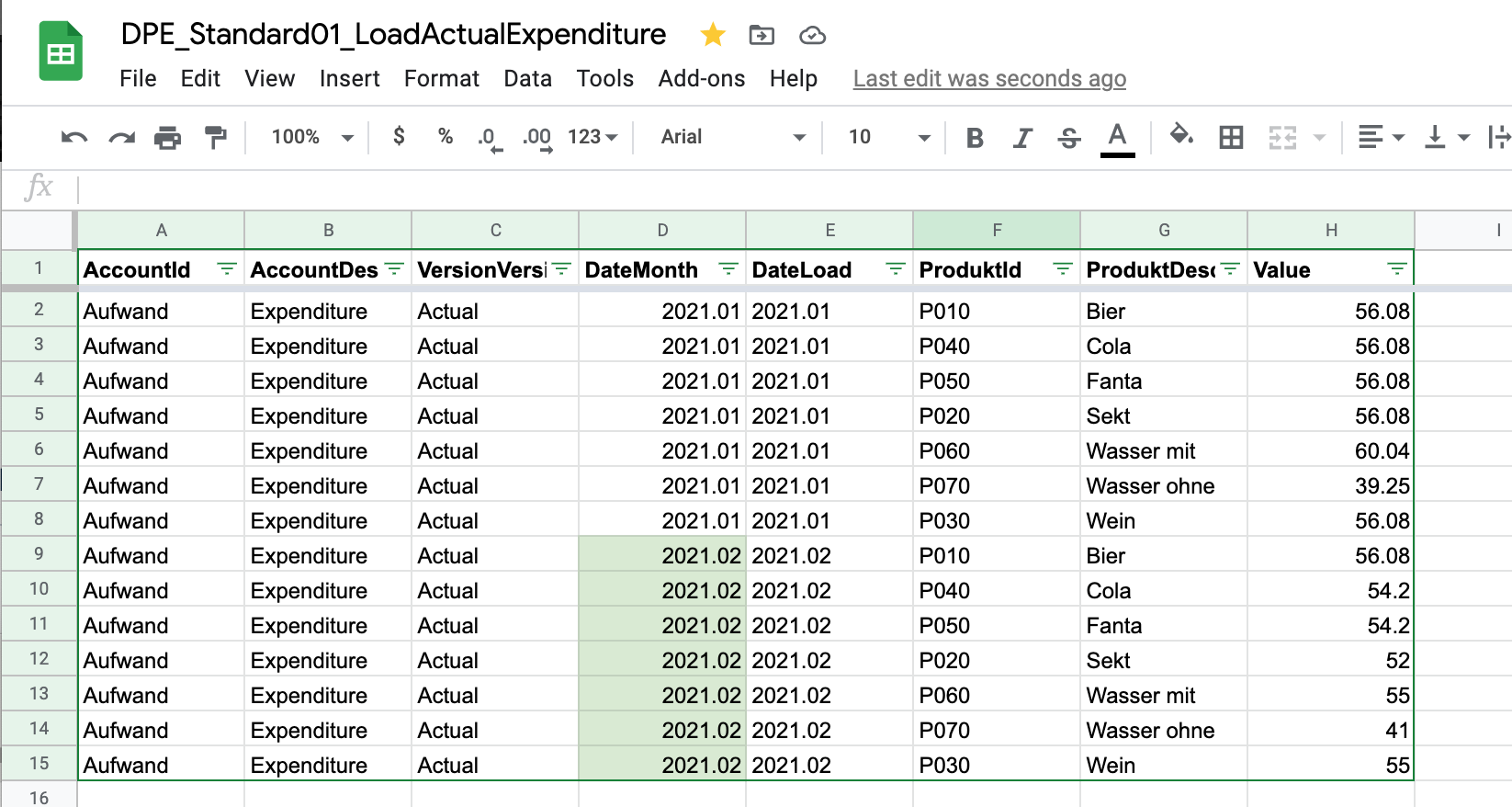This screenshot has height=807, width=1512.
Task: Format as percent with % icon
Action: (446, 136)
